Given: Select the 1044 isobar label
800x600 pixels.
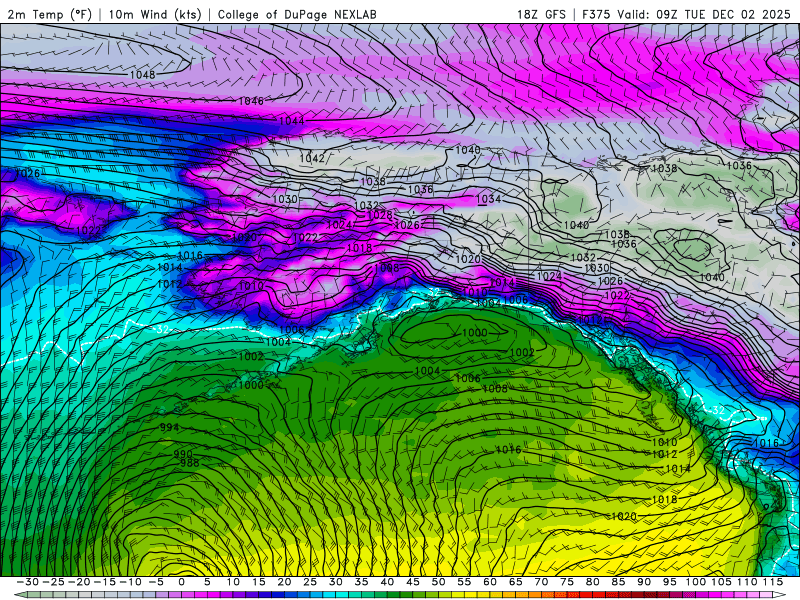Looking at the screenshot, I should point(291,121).
